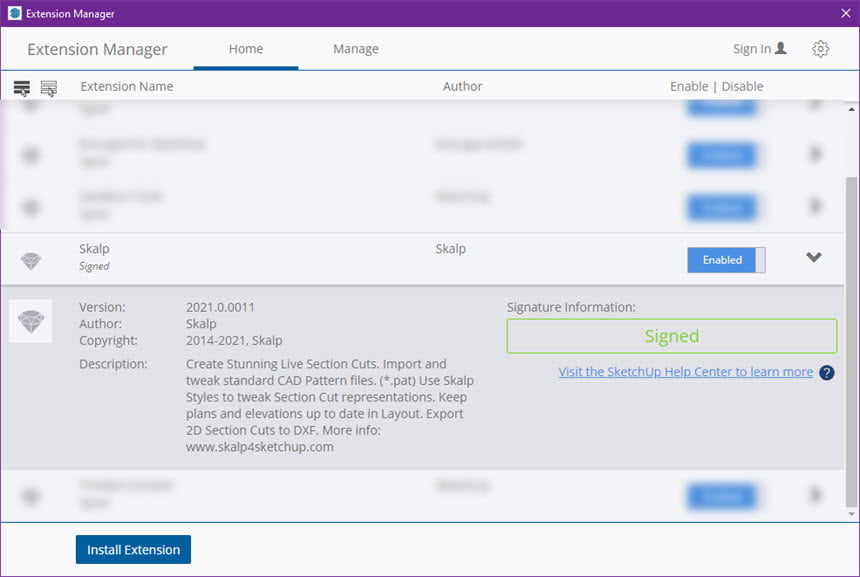Click deselect all extensions icon
Screen dimensions: 860x577
(49, 88)
